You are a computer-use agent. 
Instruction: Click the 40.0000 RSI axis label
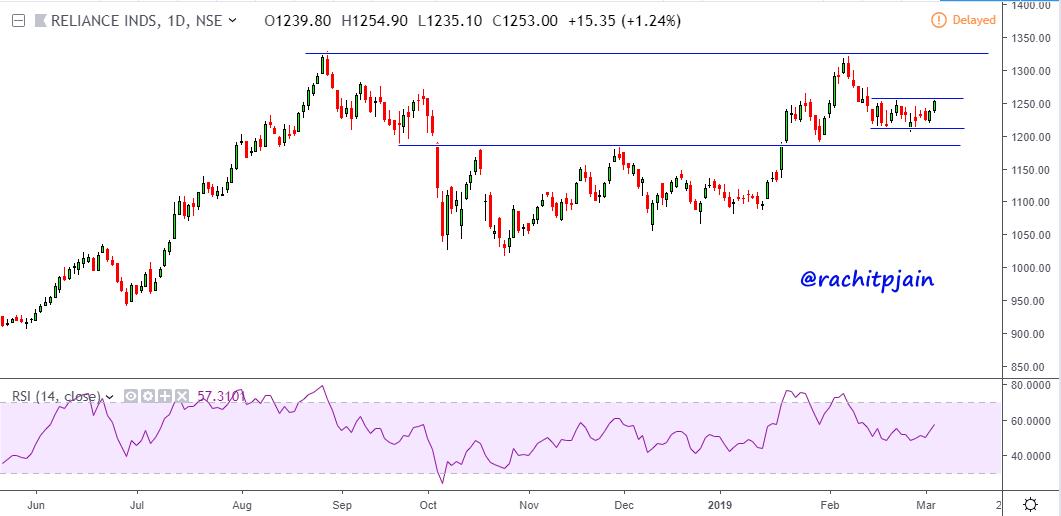click(1030, 456)
